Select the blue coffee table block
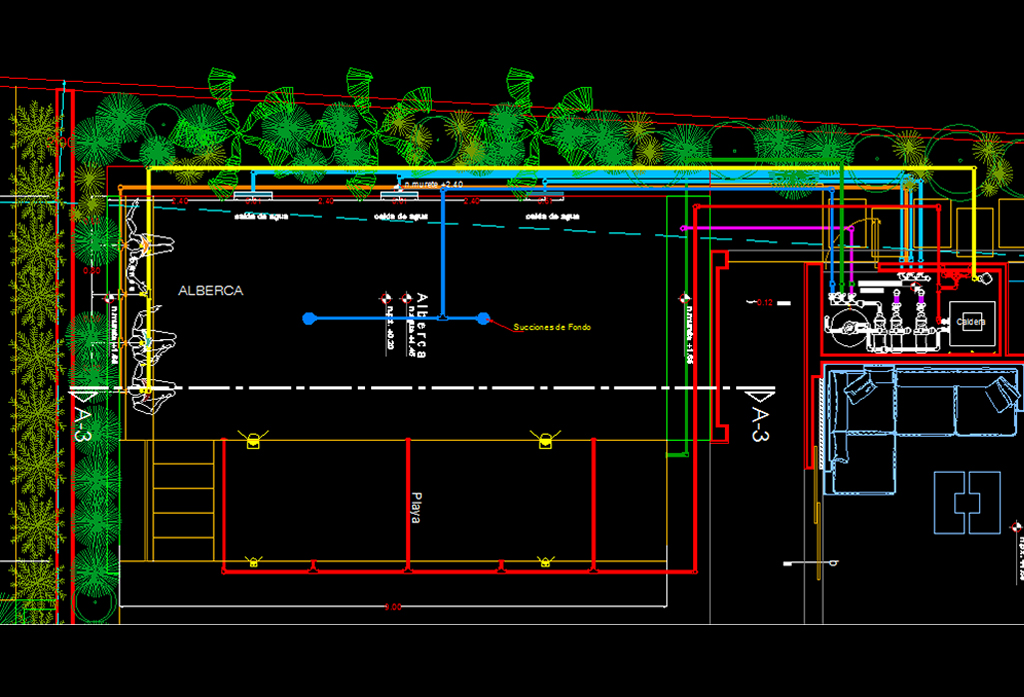 click(x=967, y=502)
